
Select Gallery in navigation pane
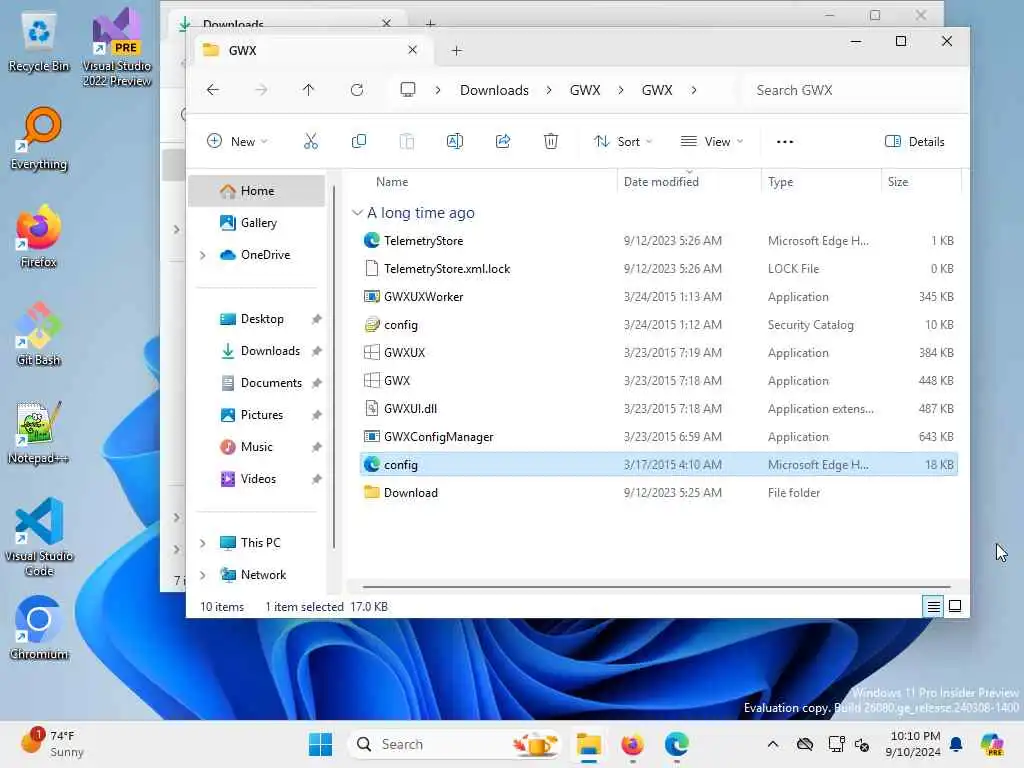[x=257, y=223]
